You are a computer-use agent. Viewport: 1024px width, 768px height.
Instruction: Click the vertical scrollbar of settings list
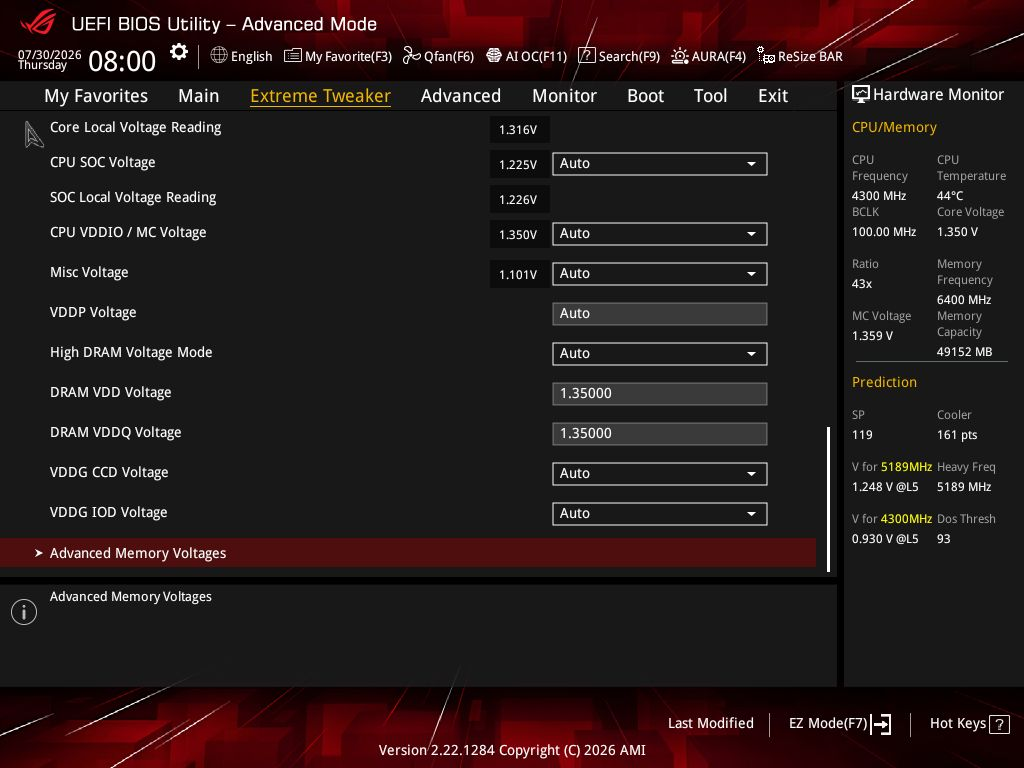[828, 500]
